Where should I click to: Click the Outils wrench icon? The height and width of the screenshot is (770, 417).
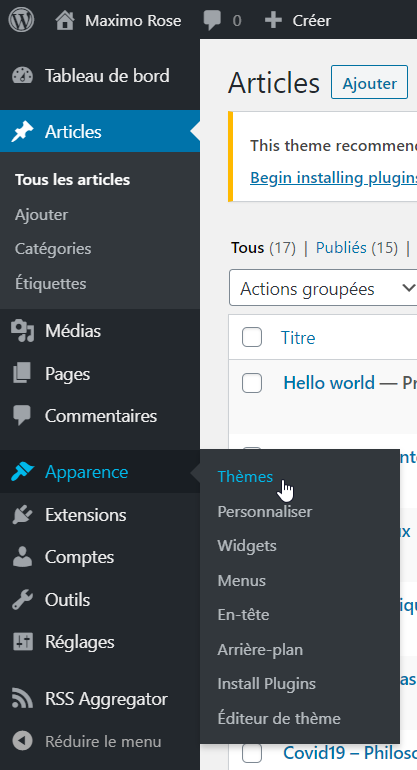pos(22,600)
